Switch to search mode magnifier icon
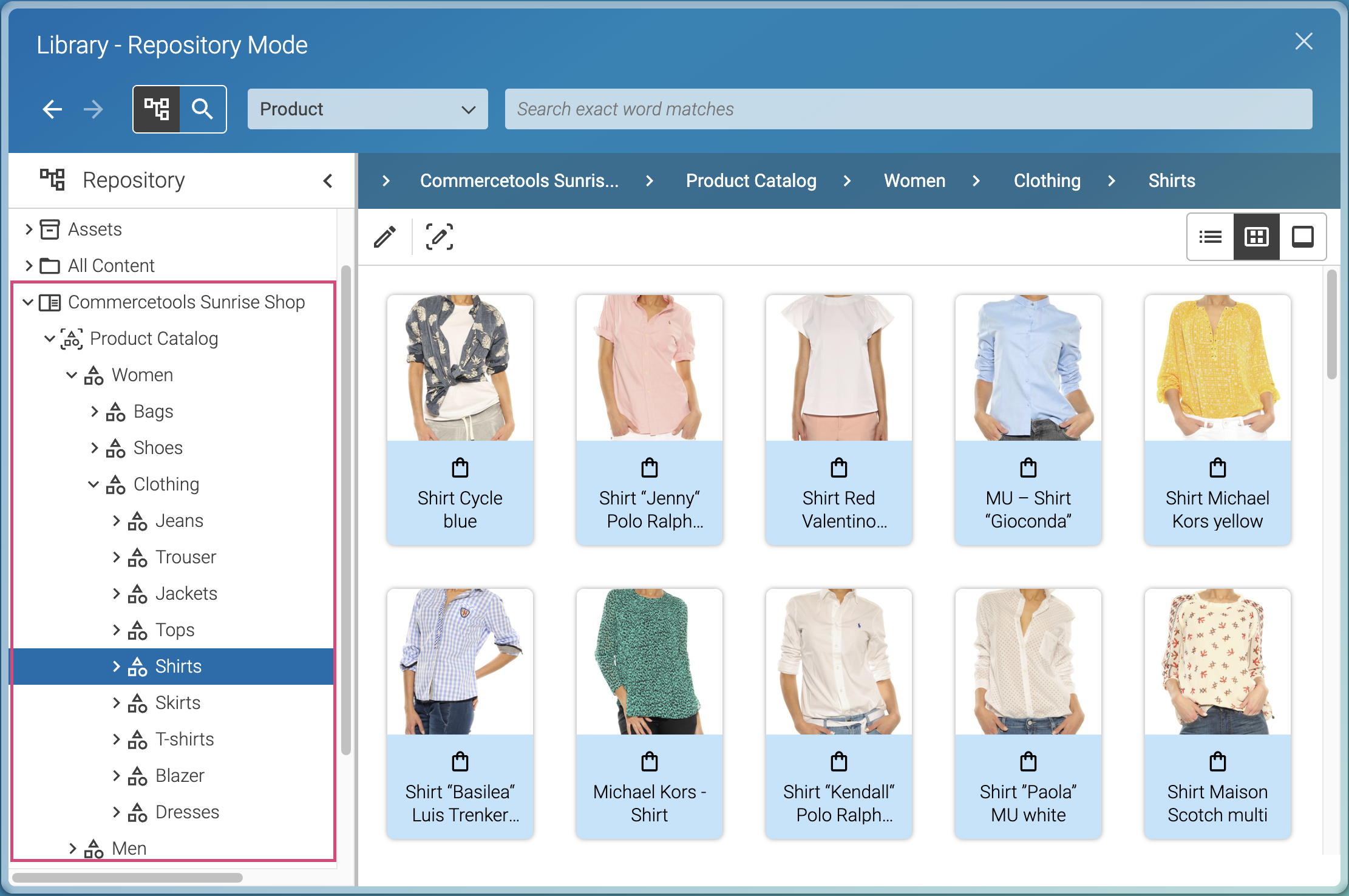Viewport: 1349px width, 896px height. (203, 109)
